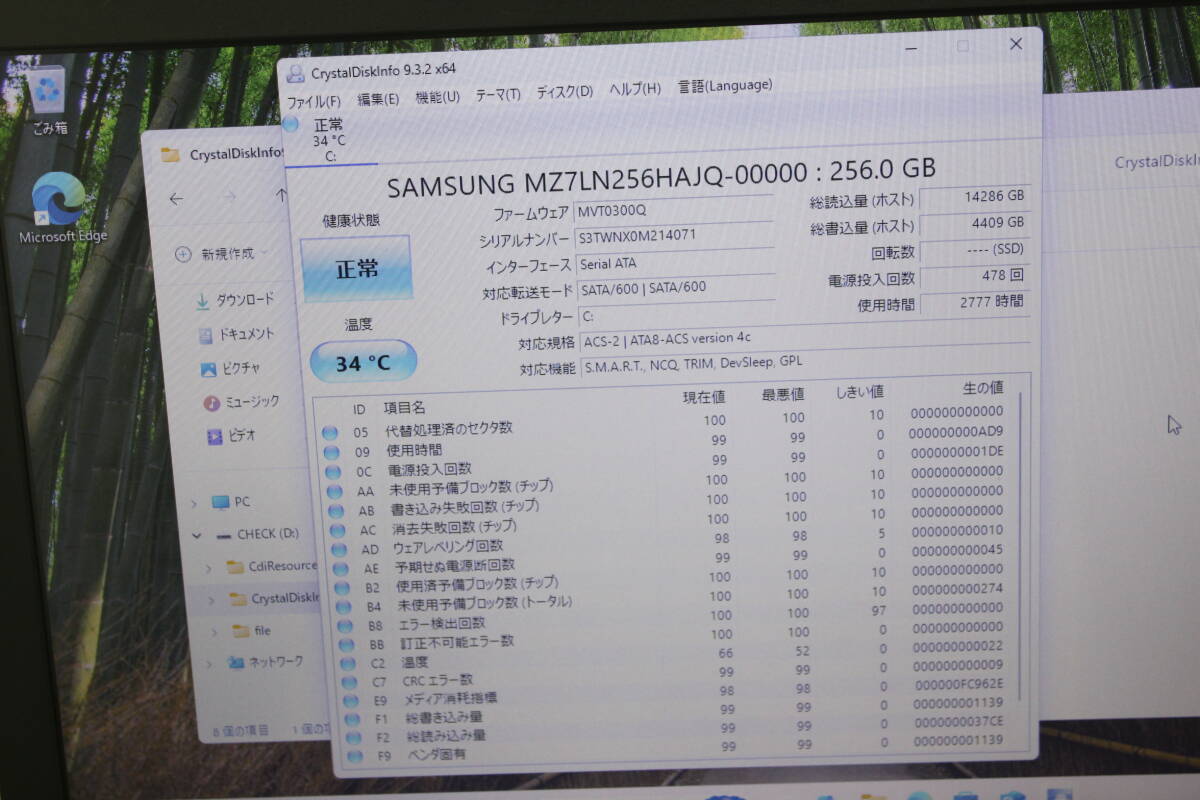Click the CrystalDiskInfo app icon in title bar
This screenshot has width=1200, height=800.
295,71
